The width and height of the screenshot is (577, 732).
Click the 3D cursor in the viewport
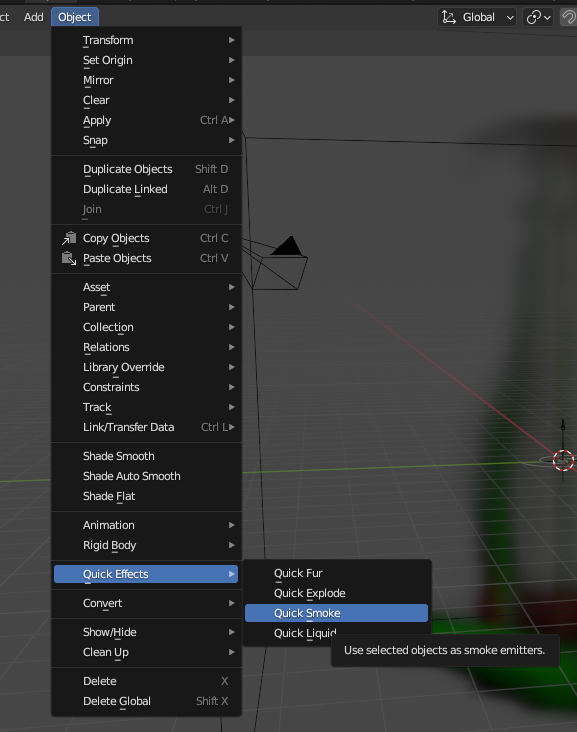click(563, 460)
